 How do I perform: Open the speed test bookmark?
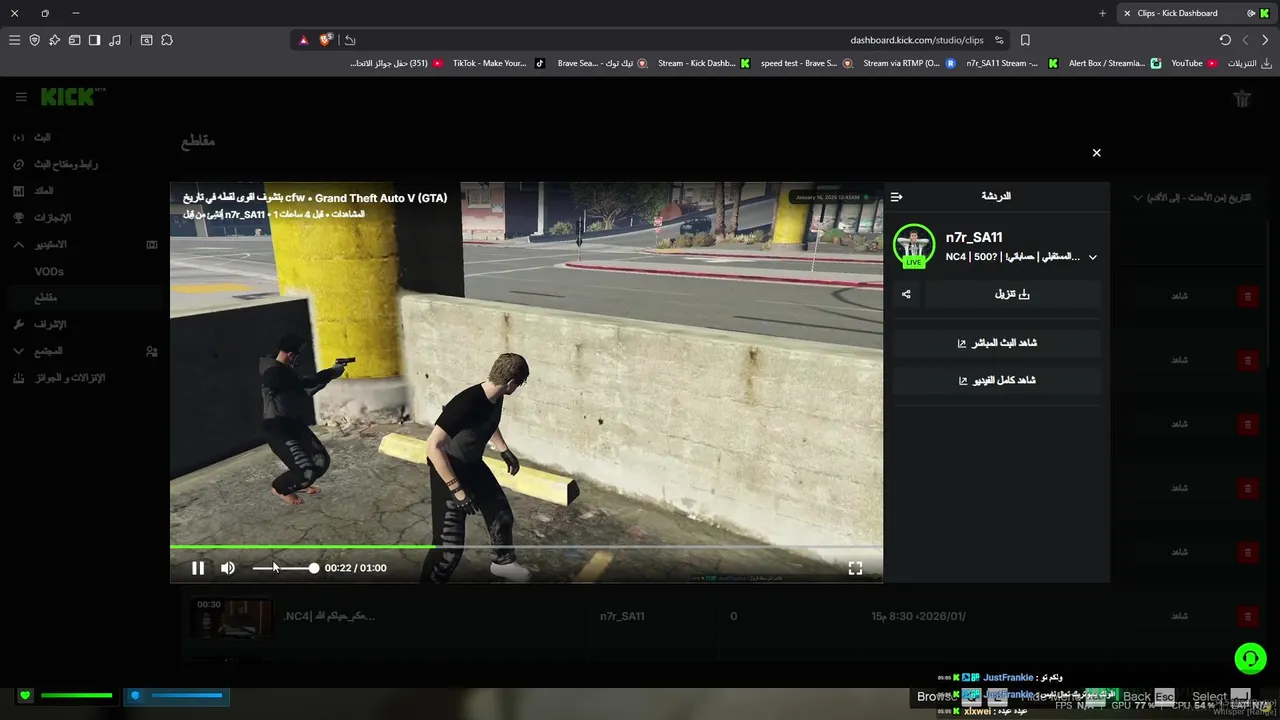[806, 63]
